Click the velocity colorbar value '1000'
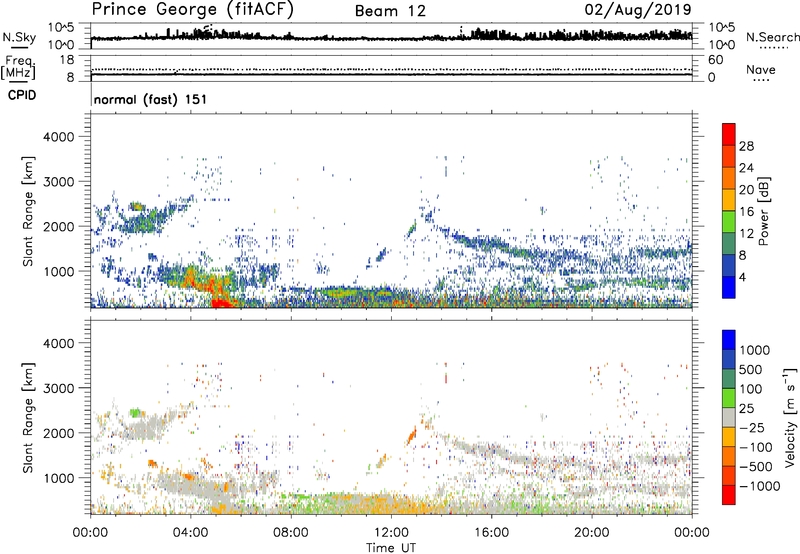Screen dimensions: 800x554 point(754,350)
